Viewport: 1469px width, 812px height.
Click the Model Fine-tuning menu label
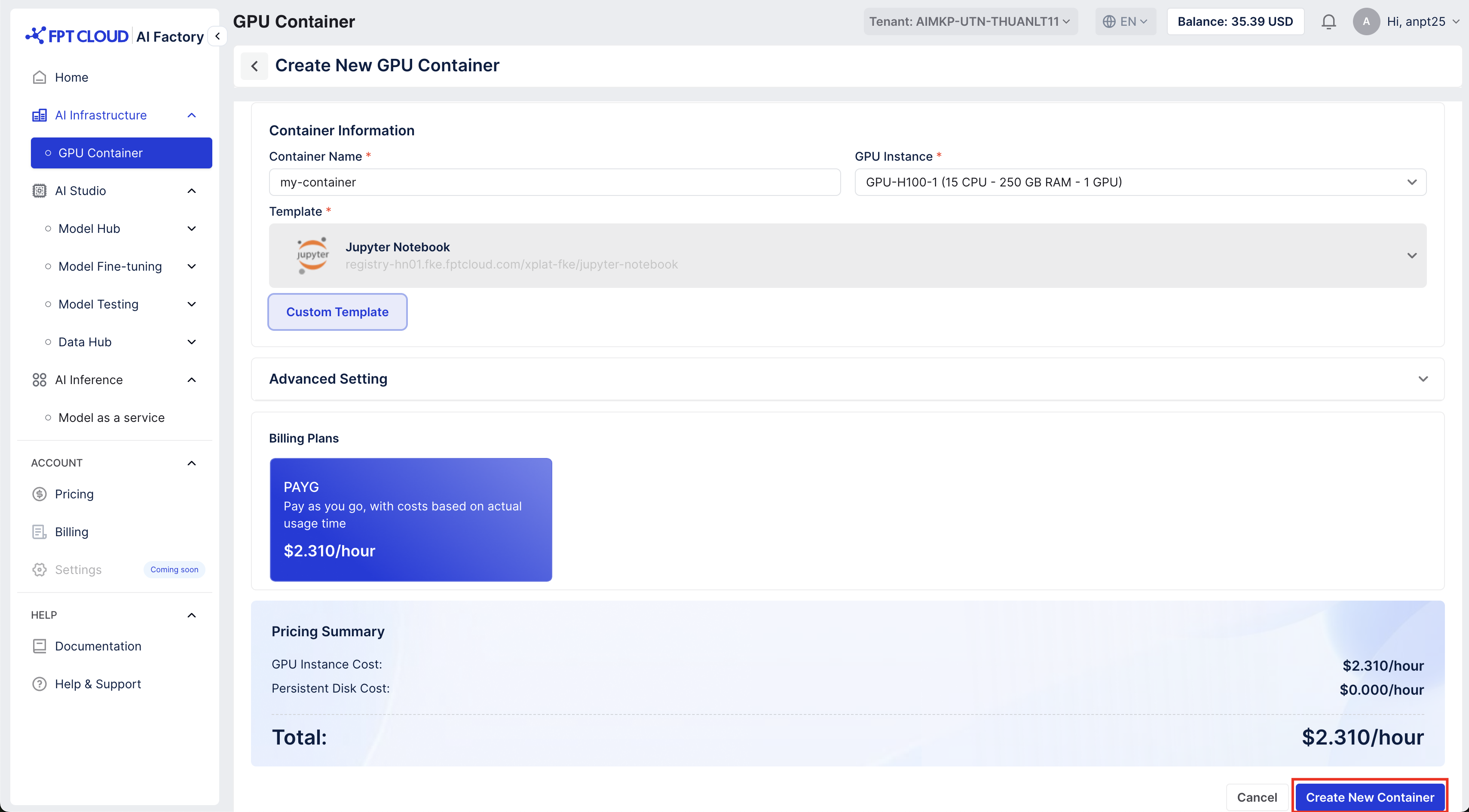tap(110, 266)
